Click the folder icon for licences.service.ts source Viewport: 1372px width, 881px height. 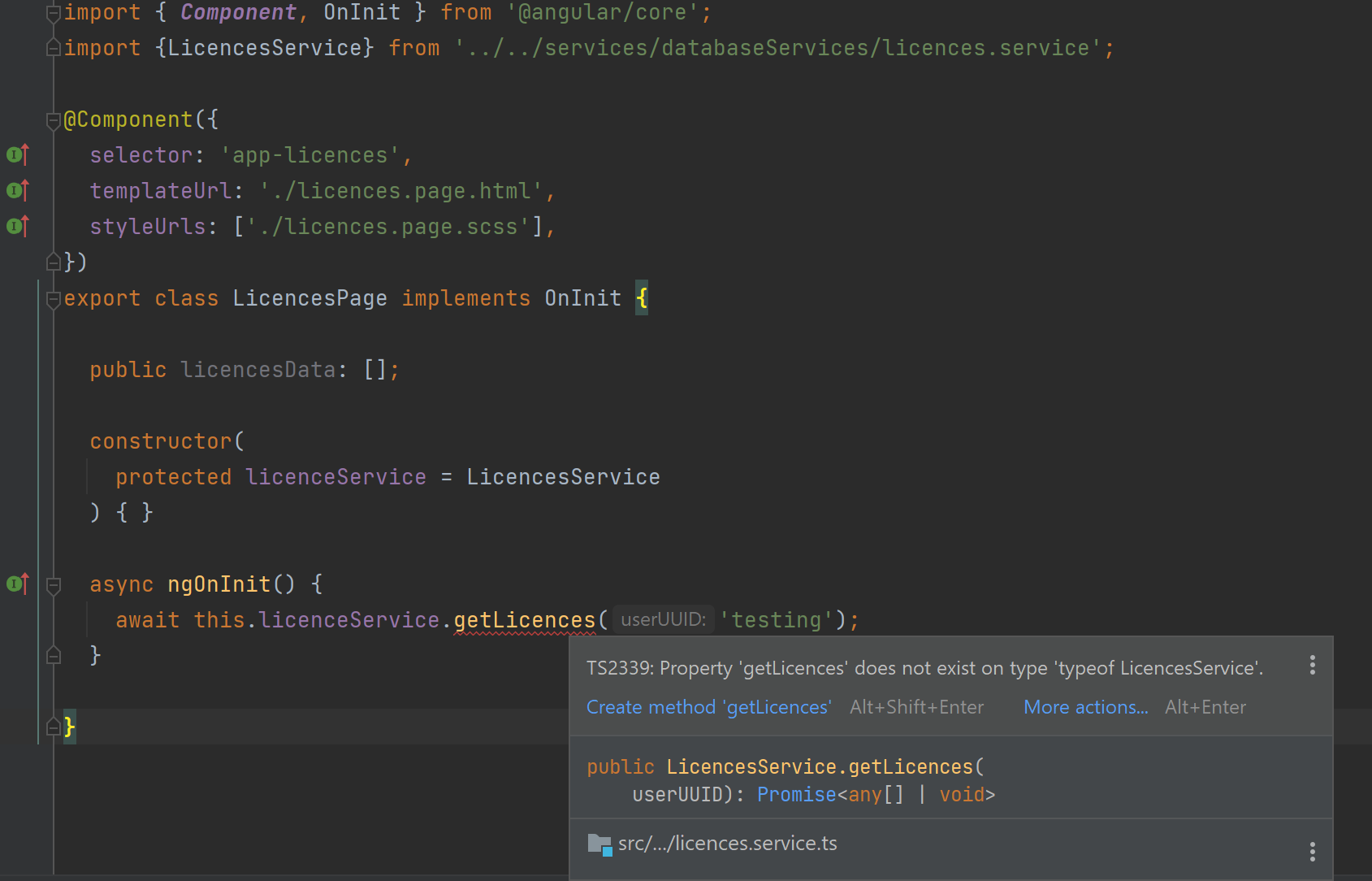click(x=599, y=844)
